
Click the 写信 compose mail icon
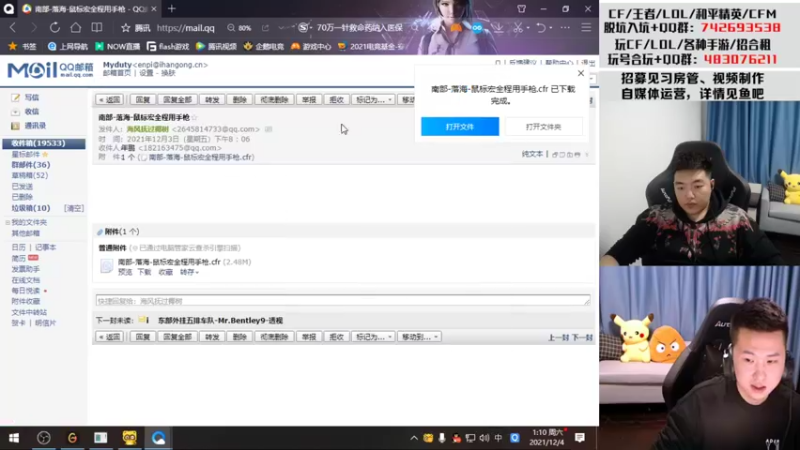pyautogui.click(x=16, y=97)
